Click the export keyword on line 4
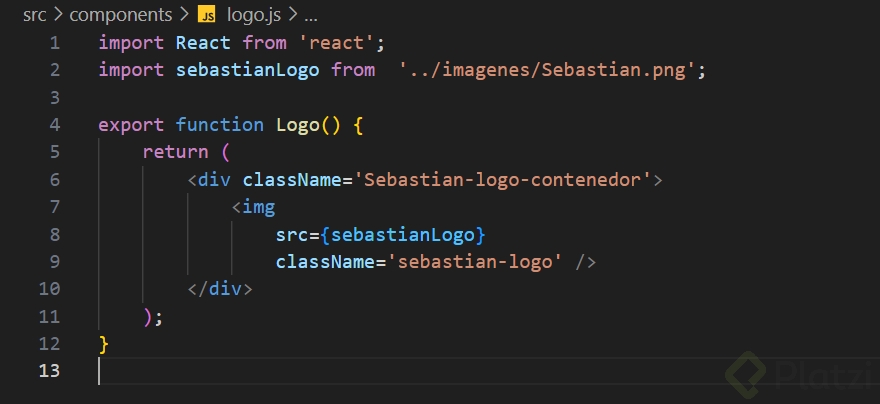 131,125
